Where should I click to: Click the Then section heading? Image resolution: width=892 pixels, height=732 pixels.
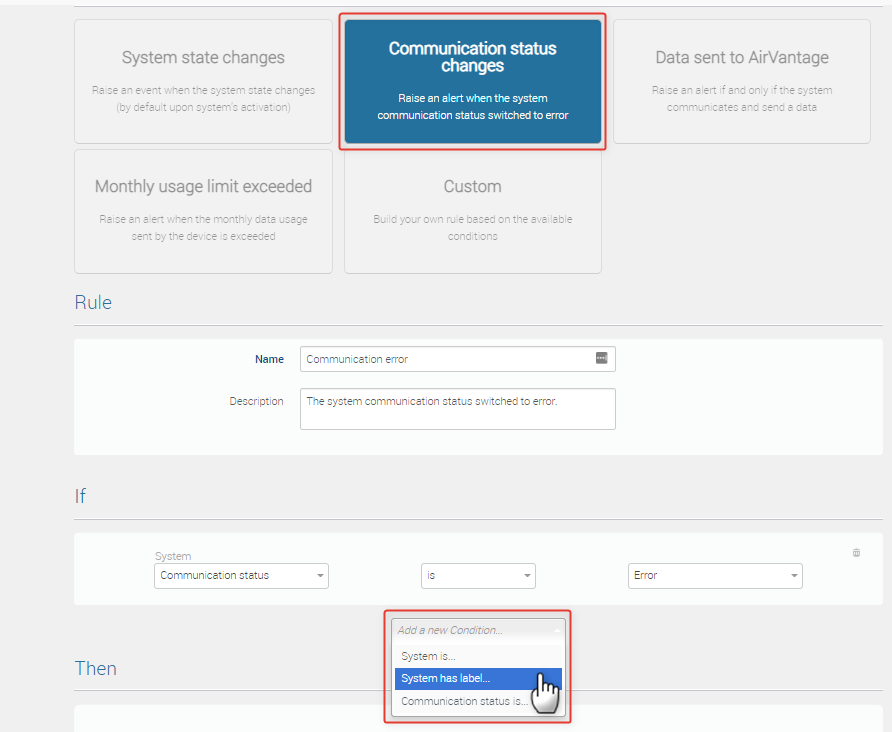(96, 668)
